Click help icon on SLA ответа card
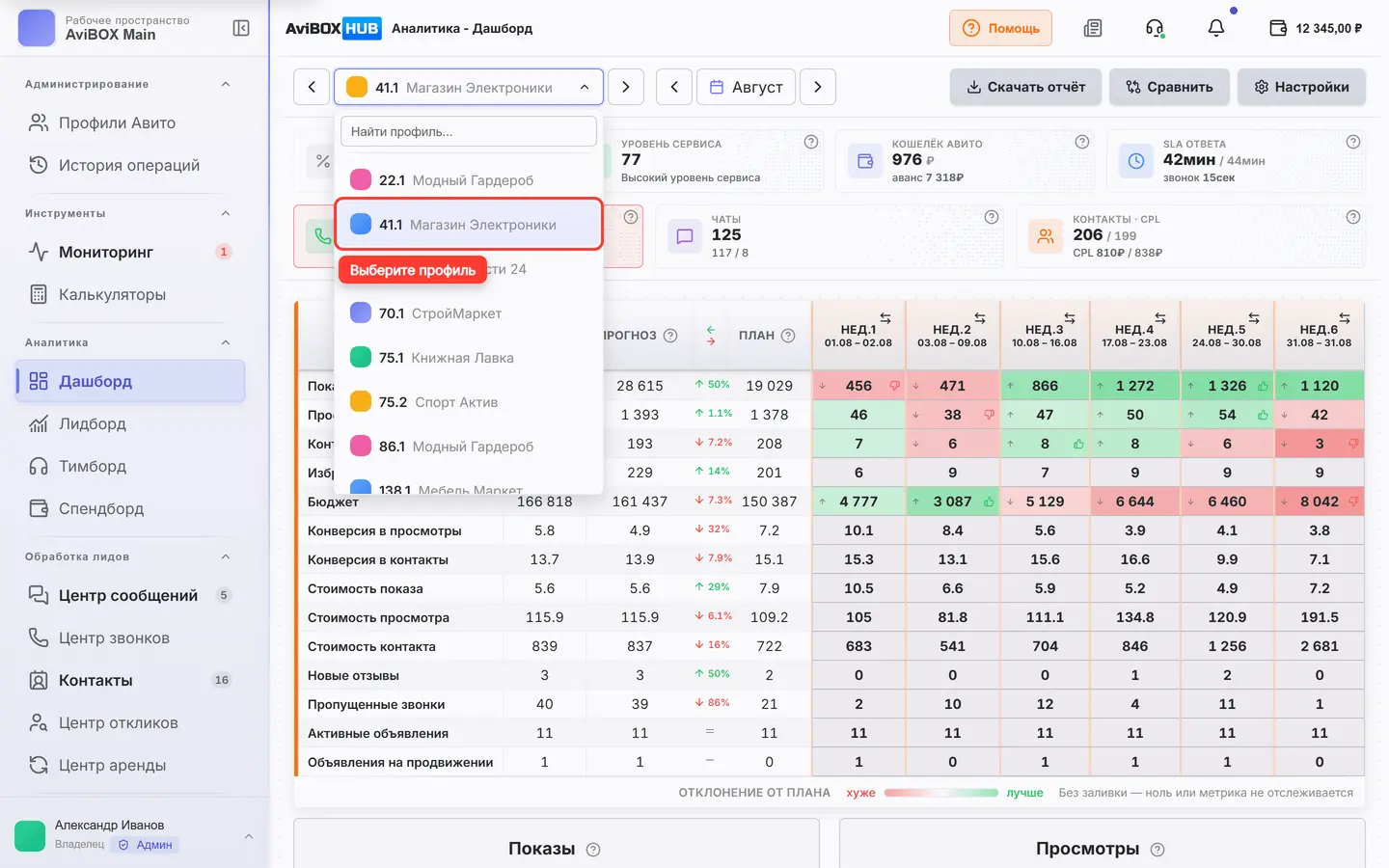The image size is (1389, 868). click(x=1353, y=142)
